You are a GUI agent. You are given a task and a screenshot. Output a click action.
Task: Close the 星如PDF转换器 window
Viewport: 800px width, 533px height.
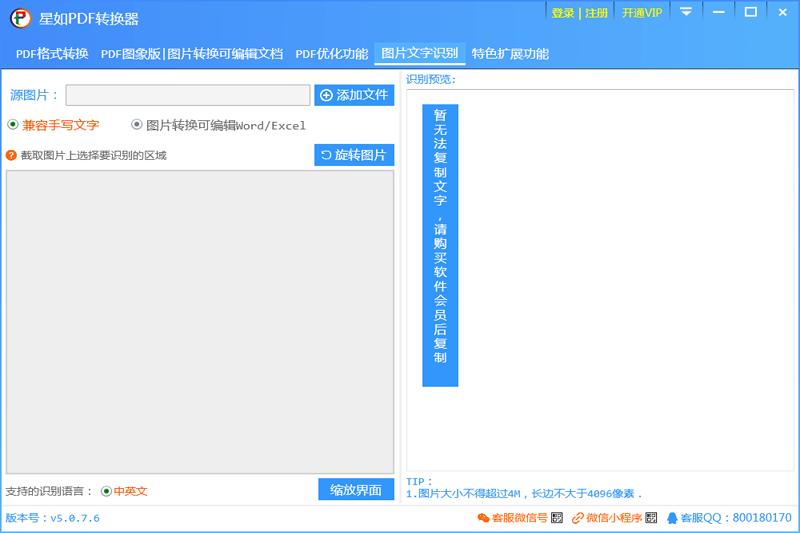(783, 12)
